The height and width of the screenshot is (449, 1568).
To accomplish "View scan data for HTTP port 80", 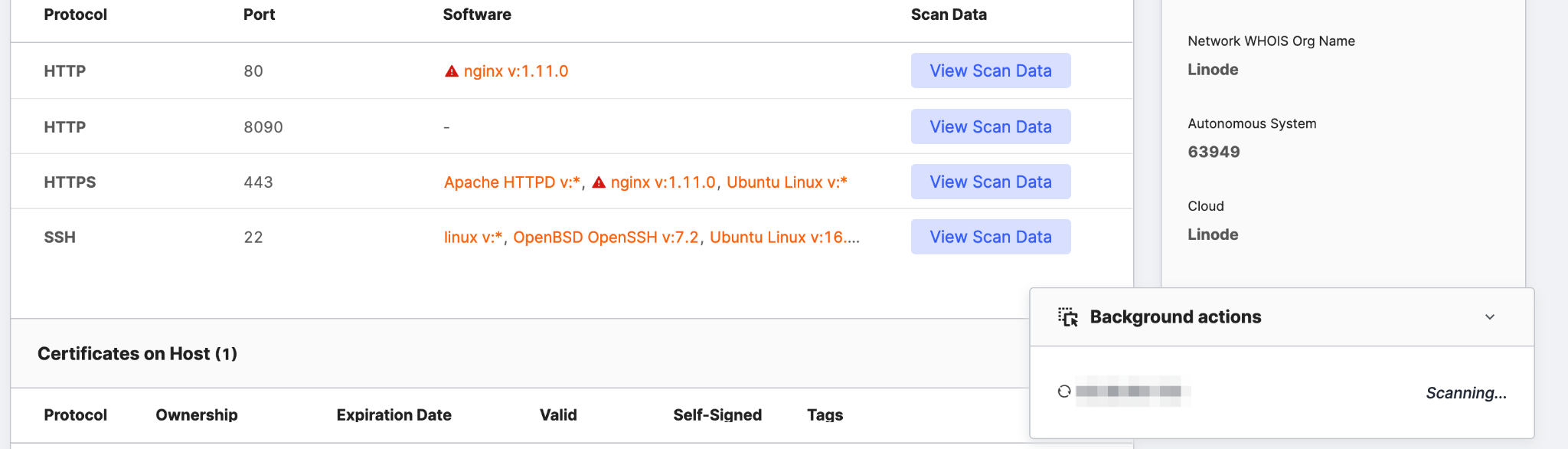I will pyautogui.click(x=990, y=70).
